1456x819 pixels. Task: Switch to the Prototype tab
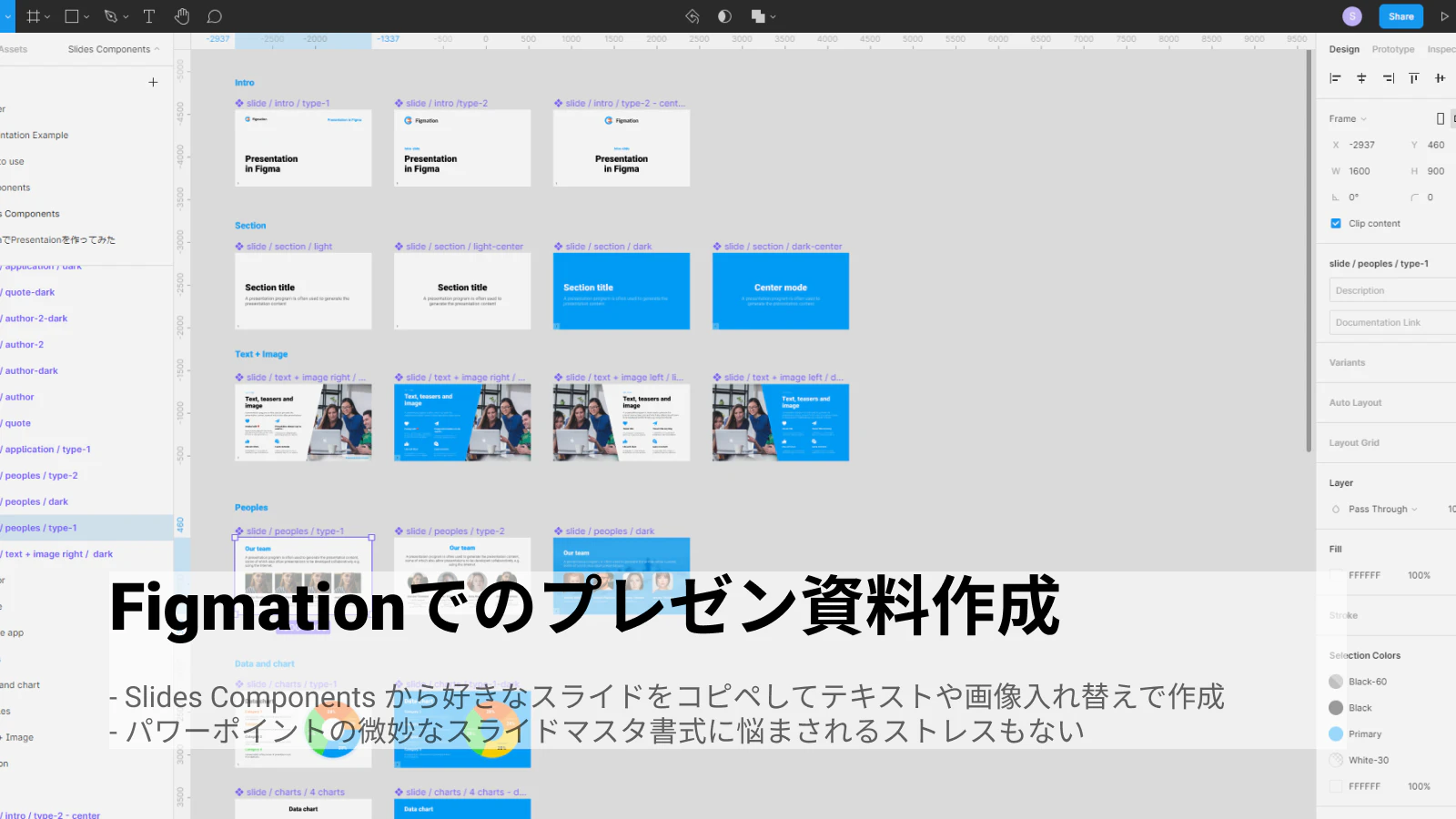(x=1393, y=49)
